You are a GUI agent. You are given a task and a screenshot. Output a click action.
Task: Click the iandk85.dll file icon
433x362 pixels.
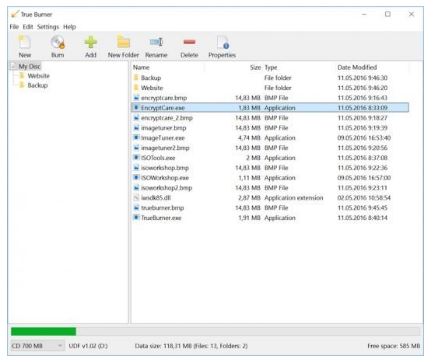[x=136, y=198]
